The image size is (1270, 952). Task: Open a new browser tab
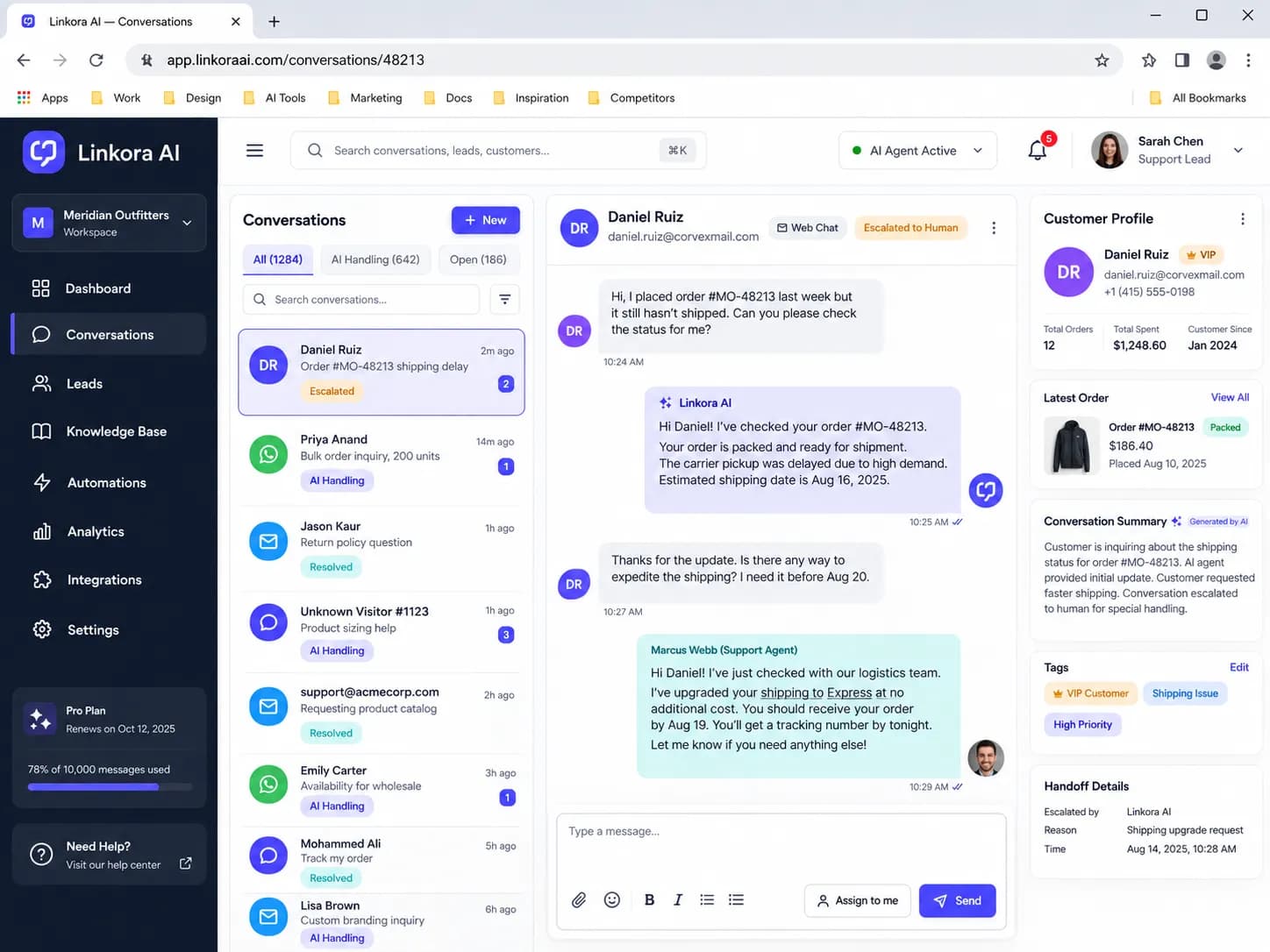tap(274, 21)
